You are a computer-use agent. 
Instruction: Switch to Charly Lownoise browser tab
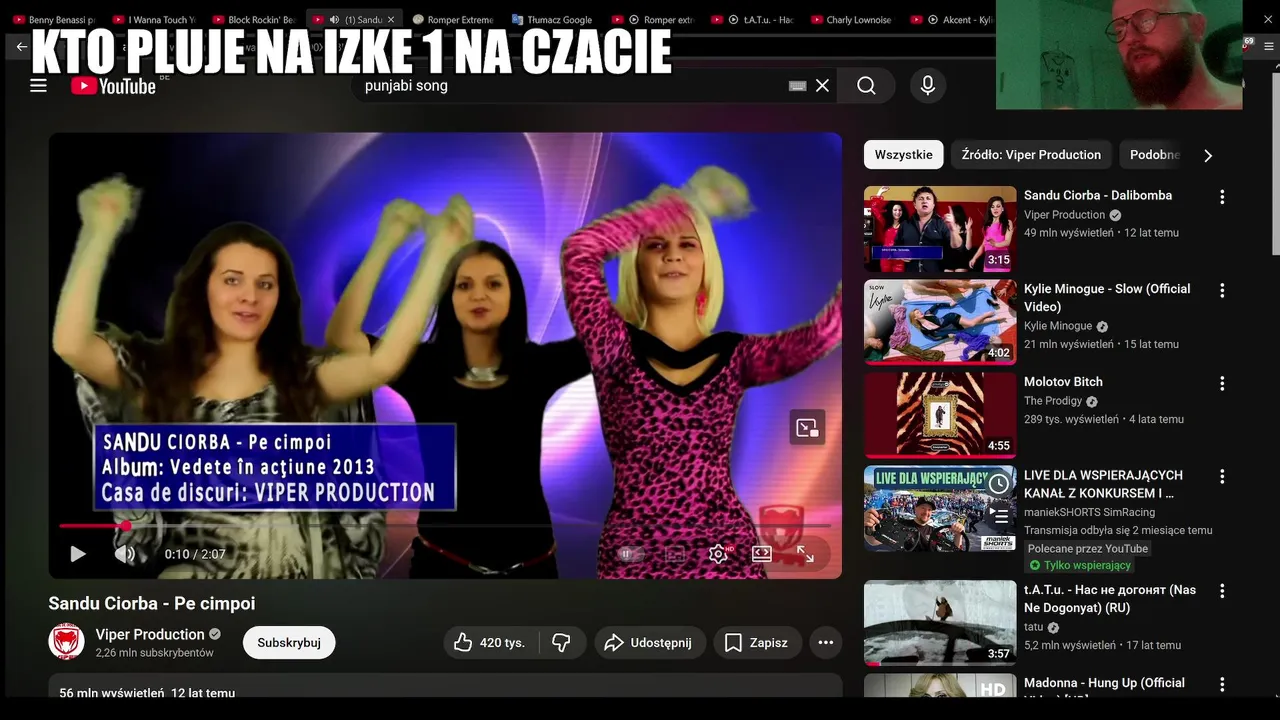point(852,19)
